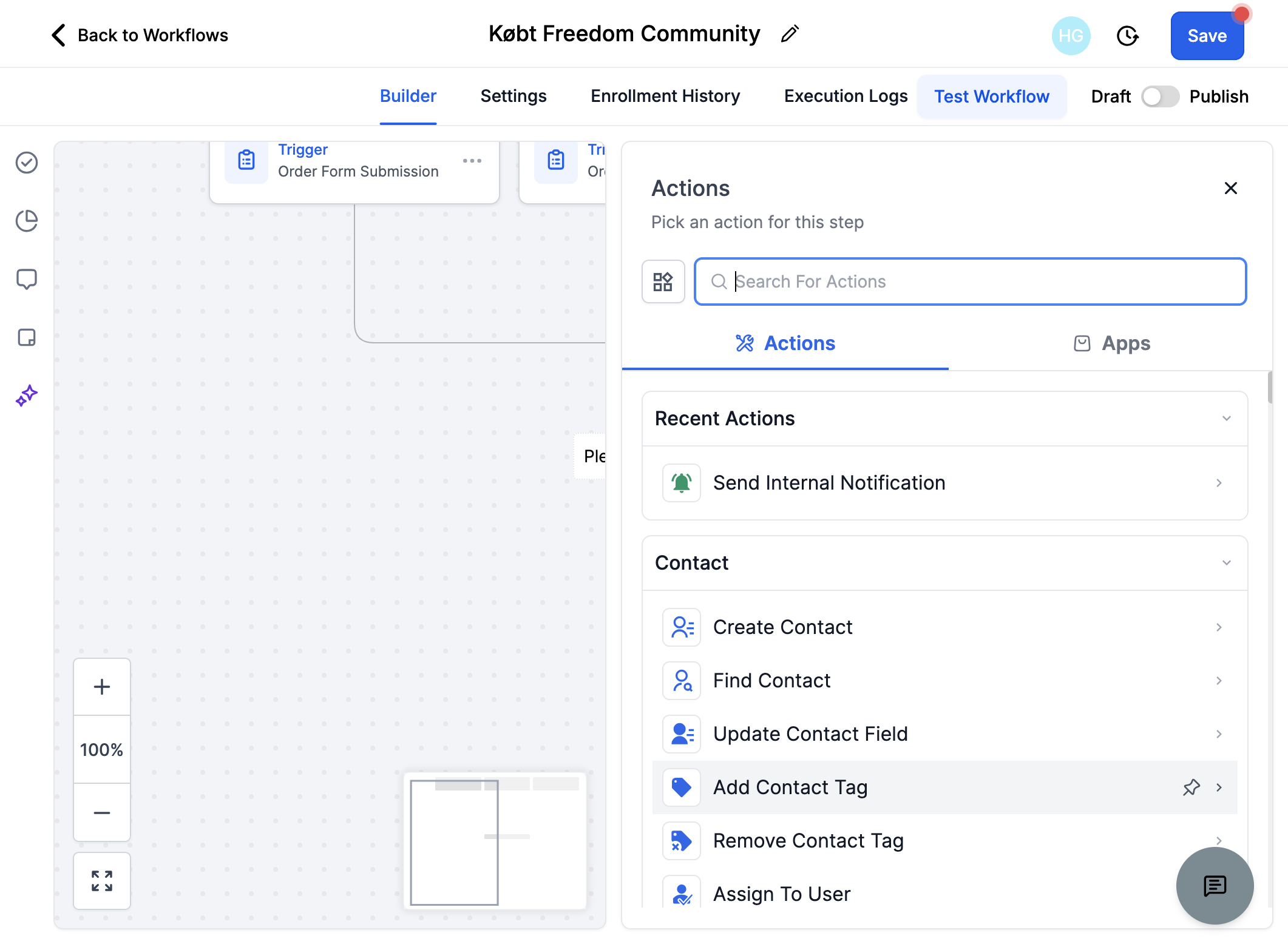Open the pie chart stats sidebar icon
This screenshot has width=1288, height=944.
pyautogui.click(x=27, y=221)
